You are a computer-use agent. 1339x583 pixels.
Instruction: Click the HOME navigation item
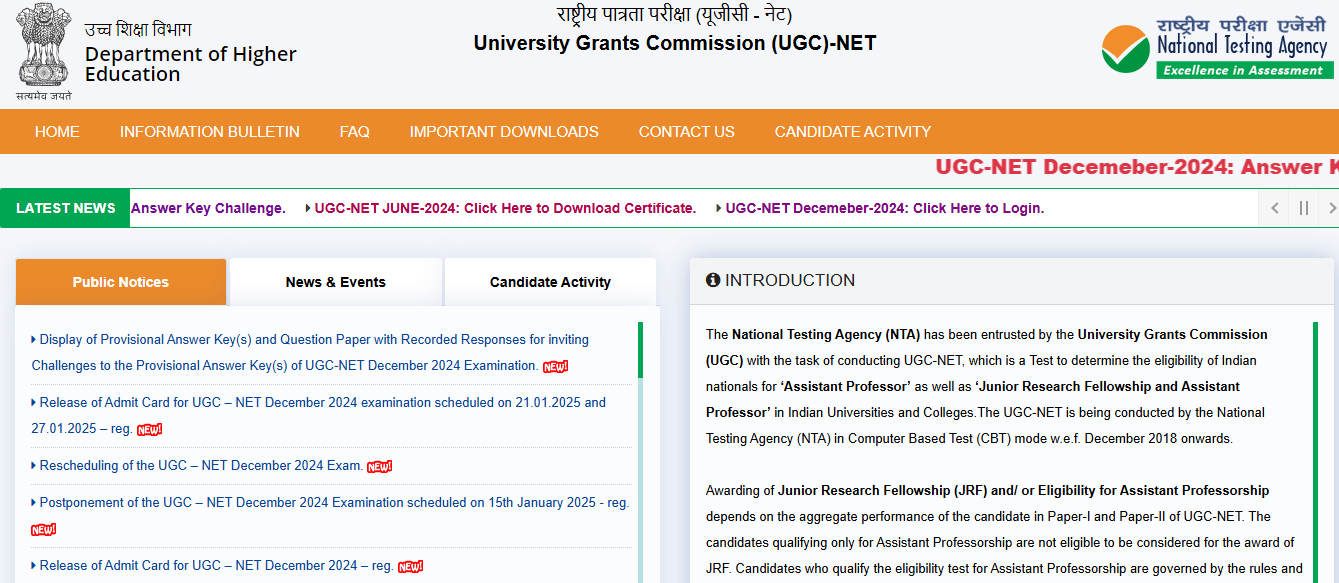tap(57, 131)
